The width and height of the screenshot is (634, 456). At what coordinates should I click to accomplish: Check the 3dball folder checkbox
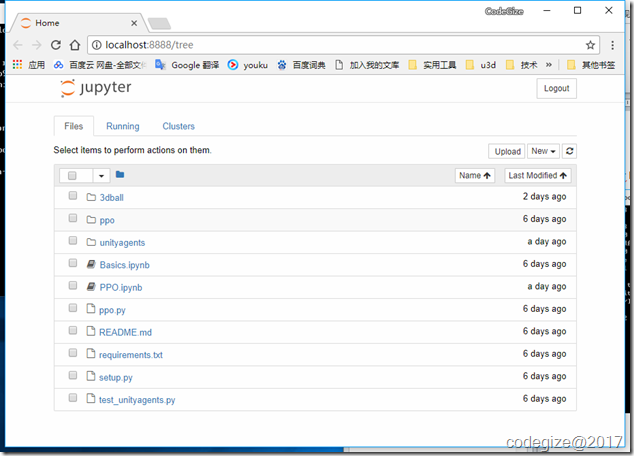[x=73, y=196]
